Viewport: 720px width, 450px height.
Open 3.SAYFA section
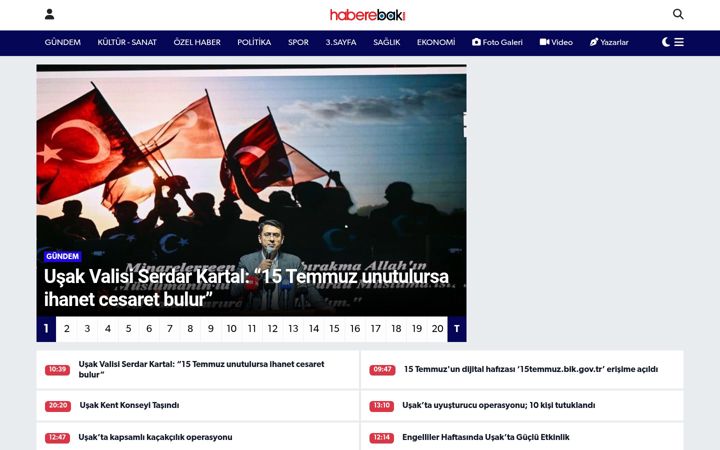[341, 42]
